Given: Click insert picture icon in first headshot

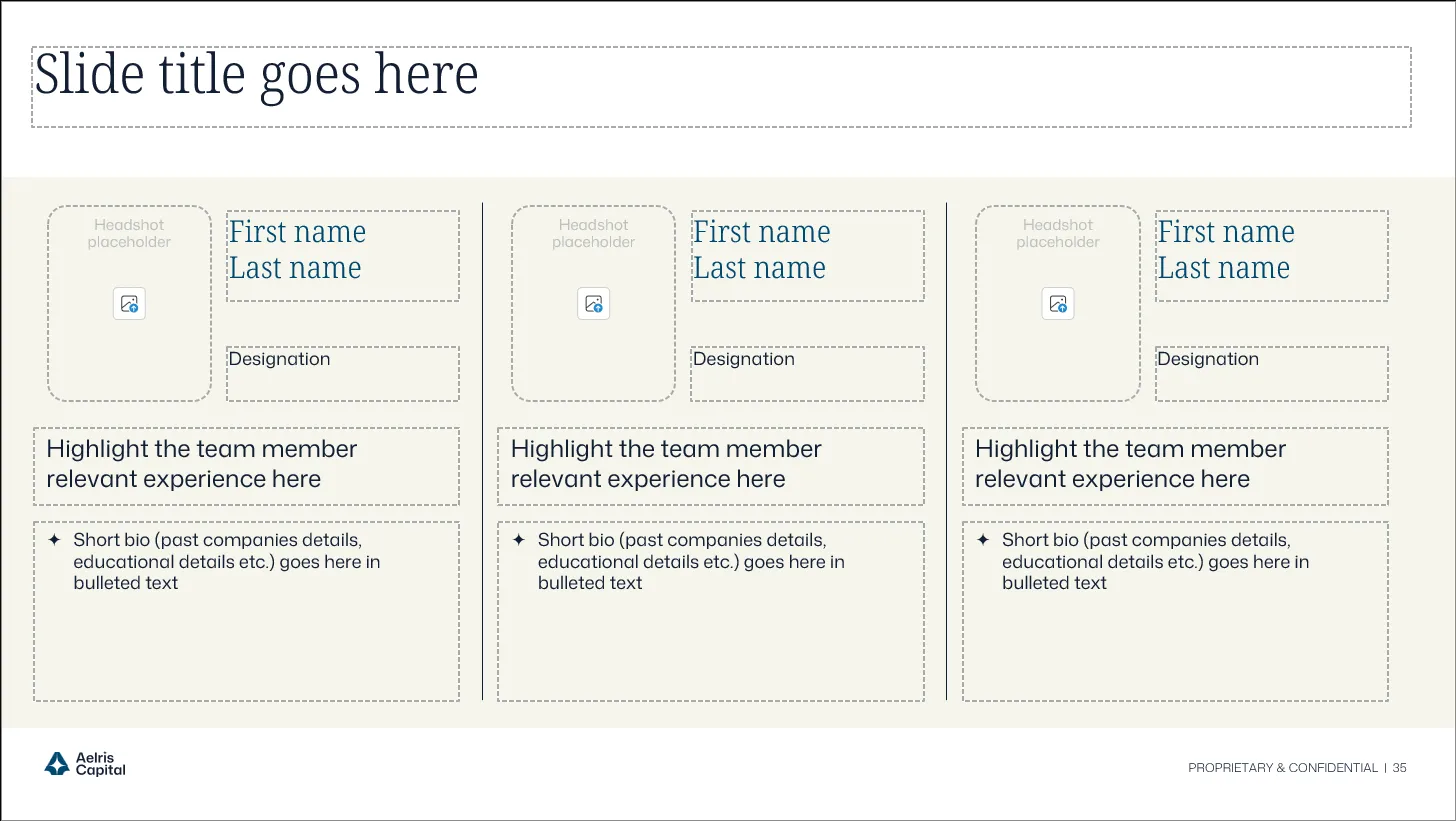Looking at the screenshot, I should coord(129,304).
